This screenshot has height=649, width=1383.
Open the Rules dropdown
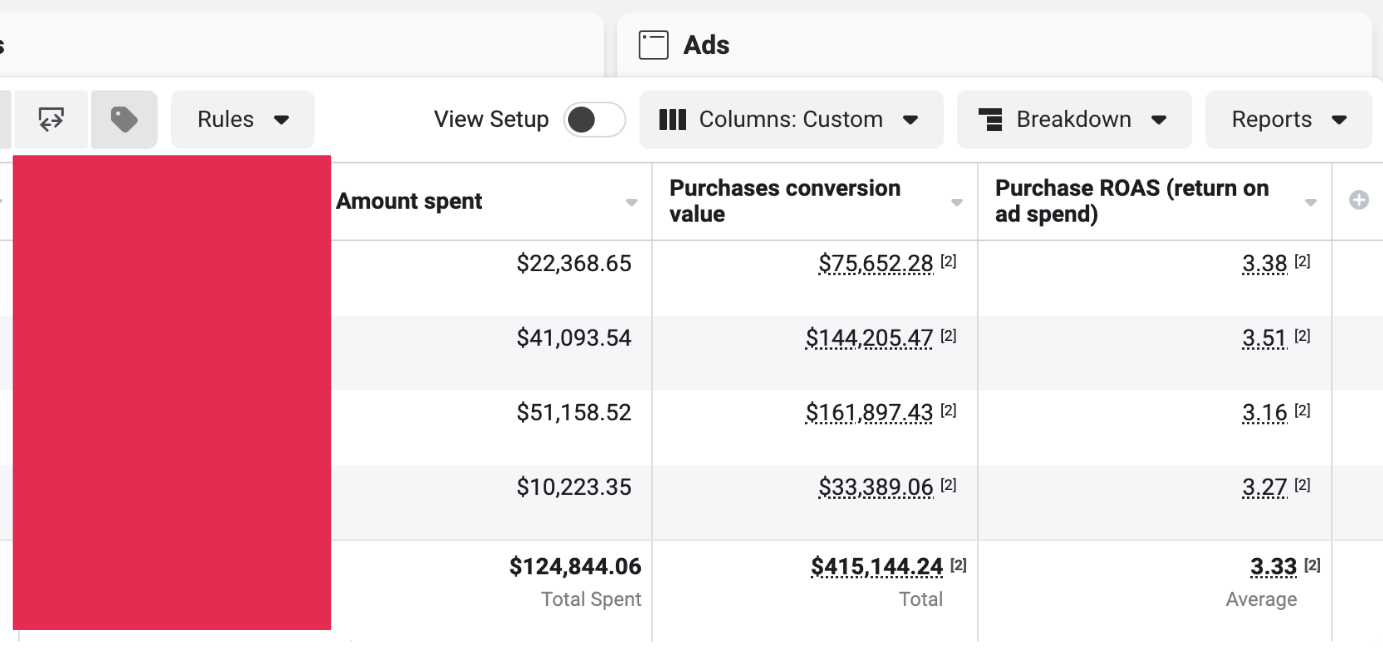coord(243,120)
